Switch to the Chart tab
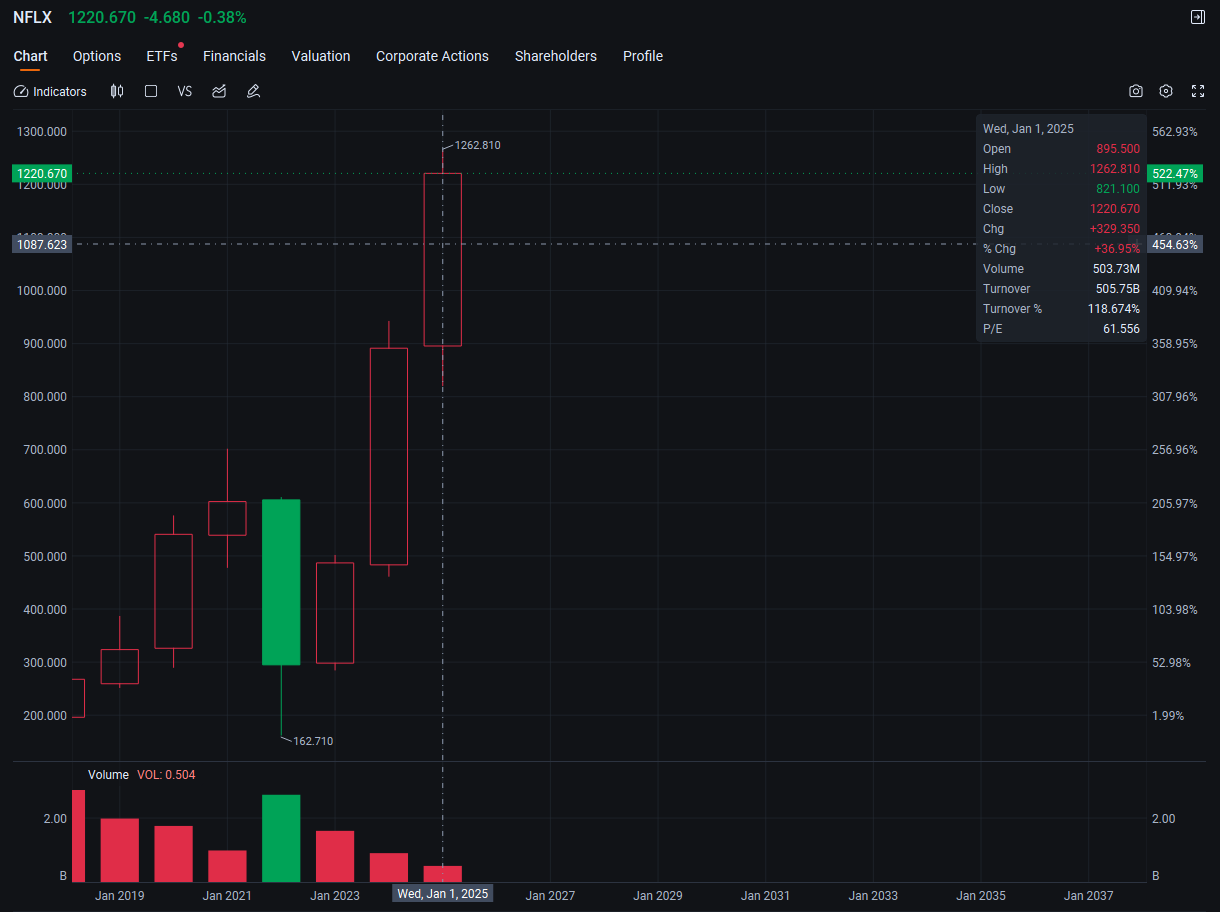1220x912 pixels. [30, 56]
